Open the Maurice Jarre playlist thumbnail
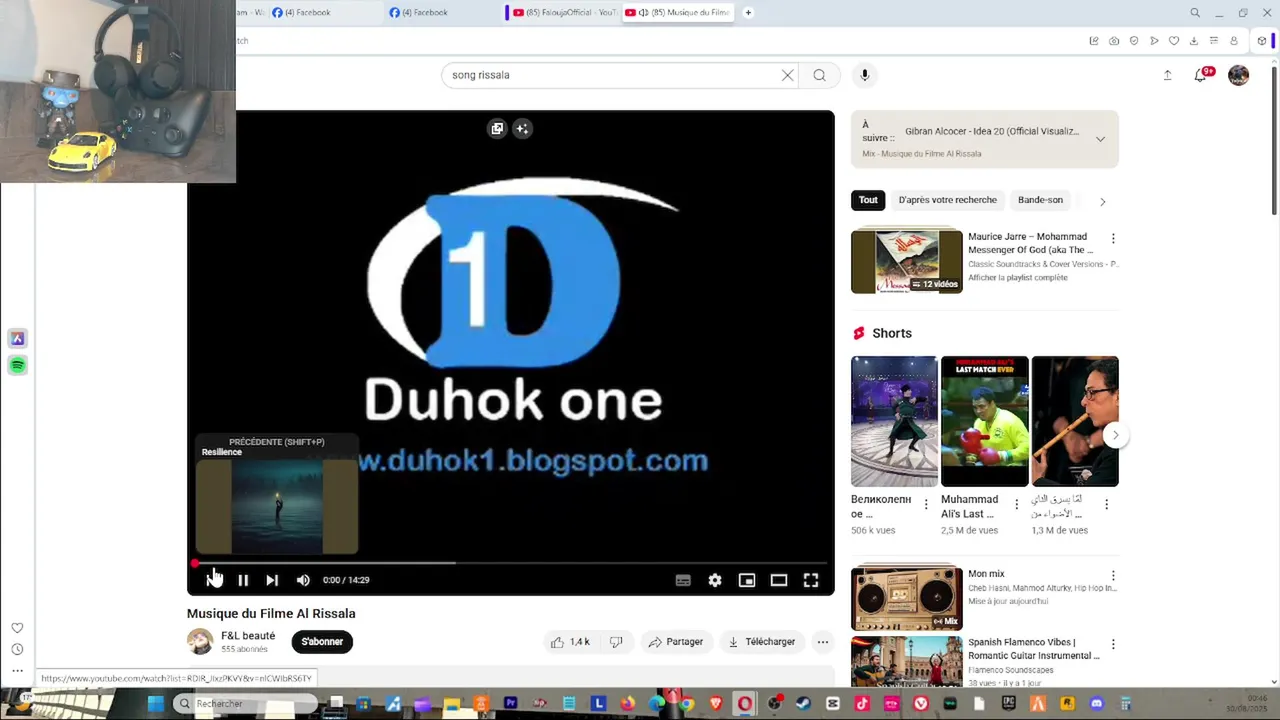 coord(907,262)
